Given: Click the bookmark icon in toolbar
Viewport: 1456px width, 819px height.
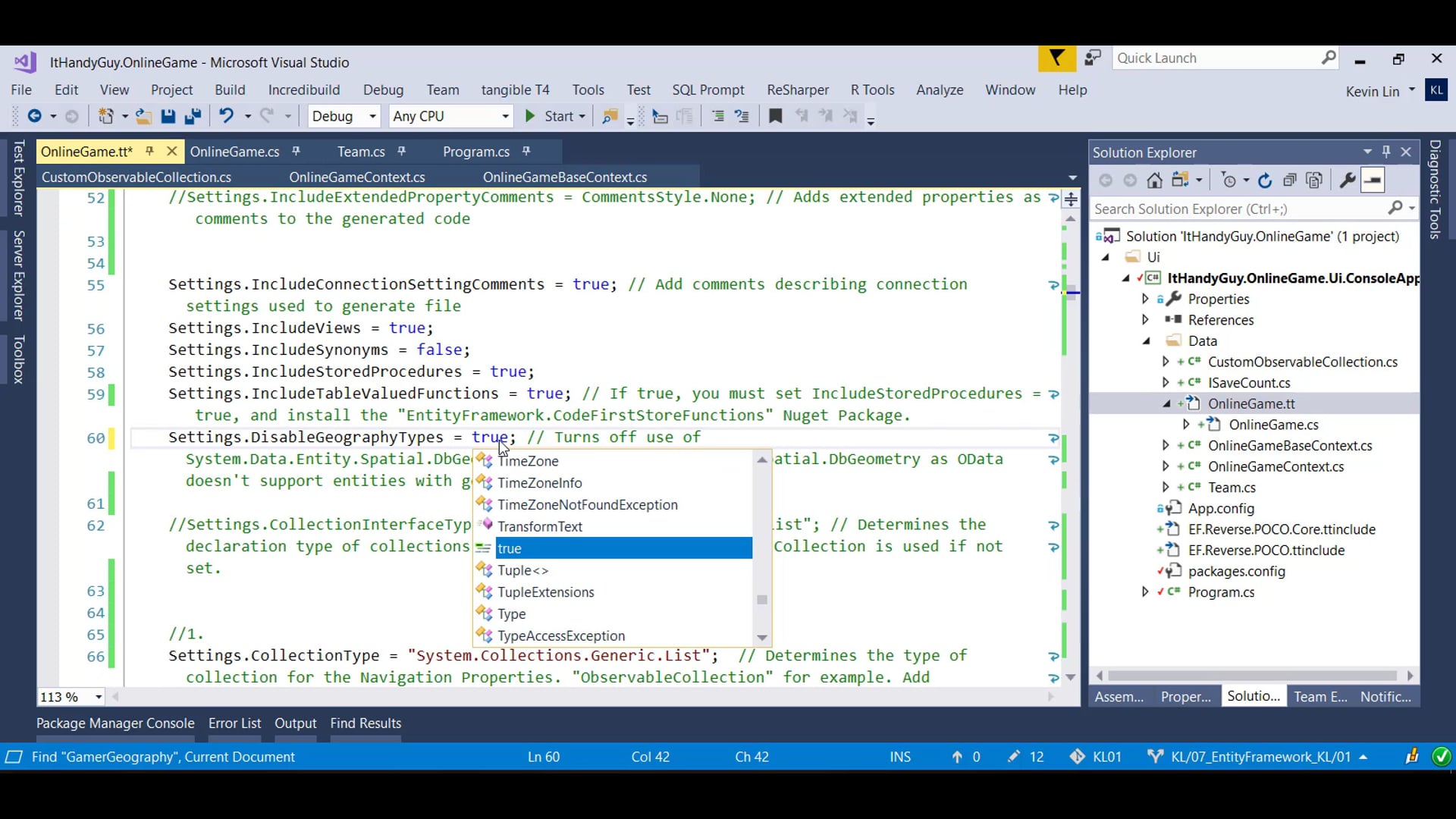Looking at the screenshot, I should (x=775, y=116).
